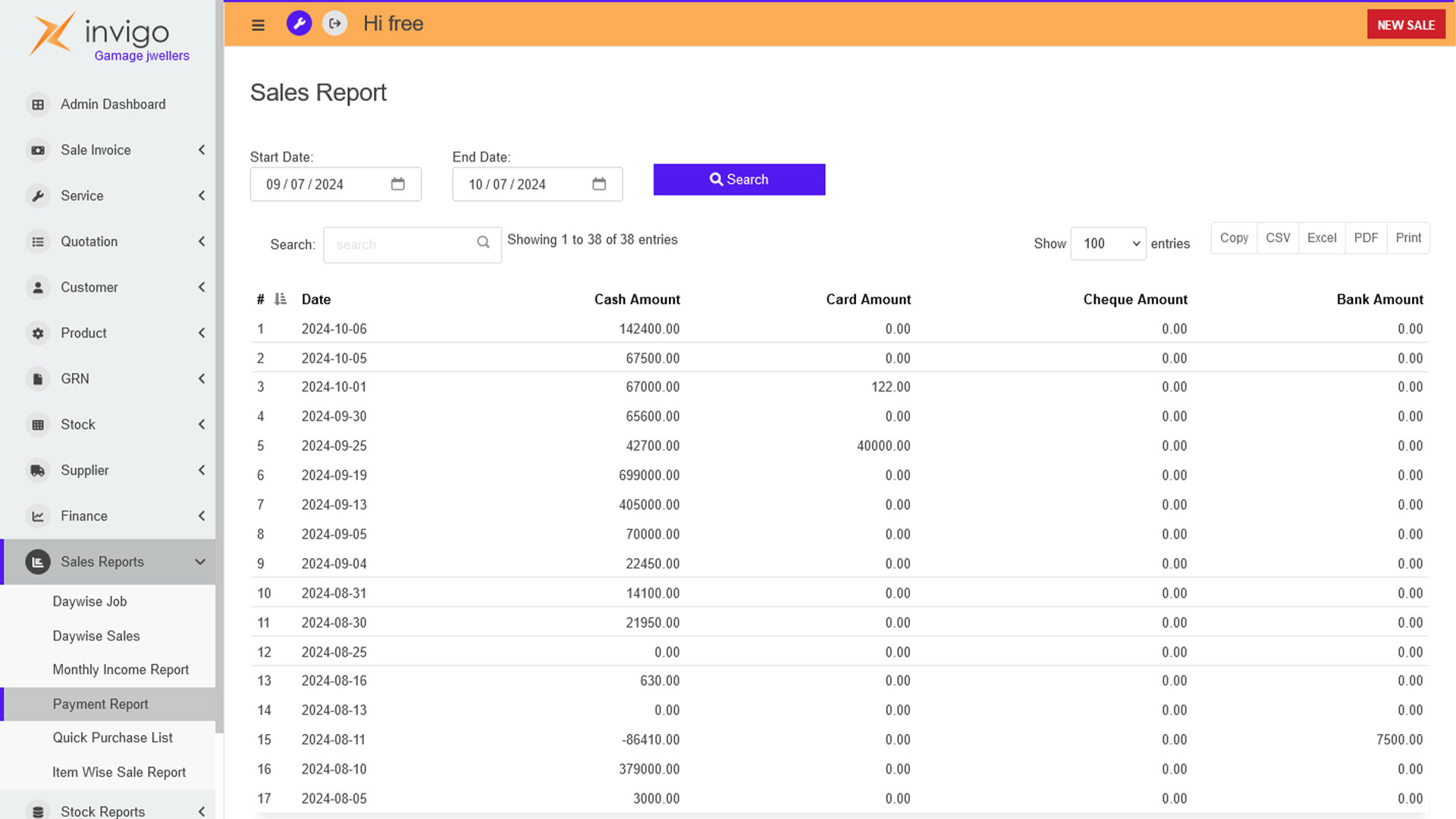The image size is (1456, 819).
Task: Expand the Sale Invoice menu chevron
Action: point(202,150)
